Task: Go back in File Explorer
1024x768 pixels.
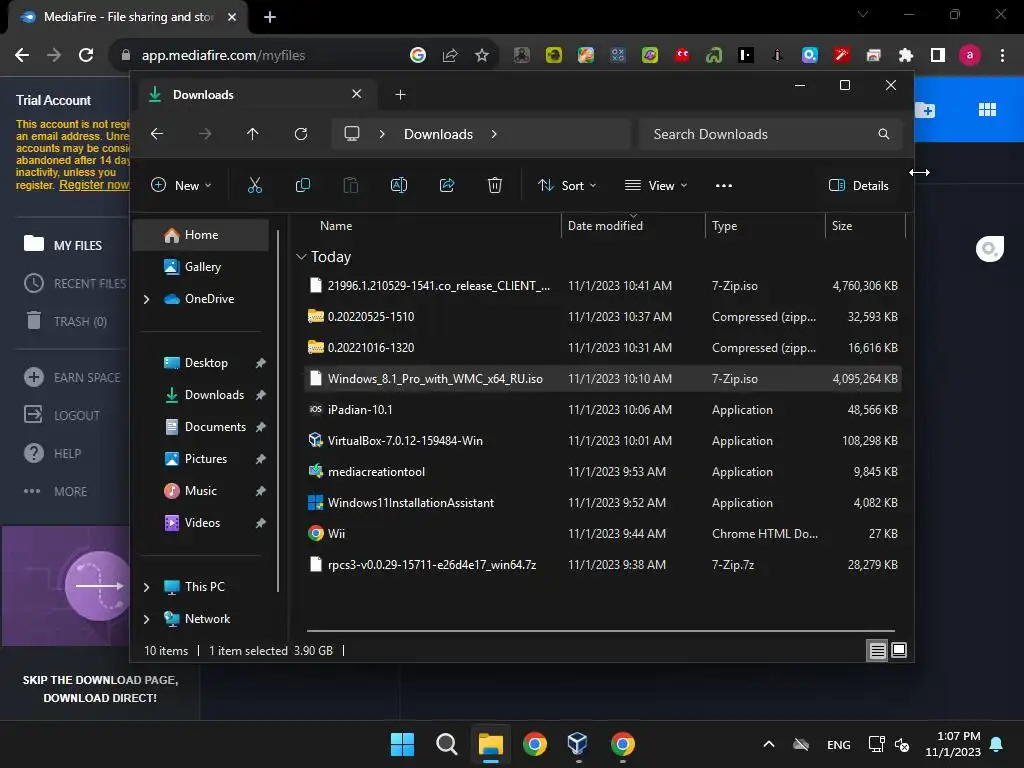Action: point(157,134)
